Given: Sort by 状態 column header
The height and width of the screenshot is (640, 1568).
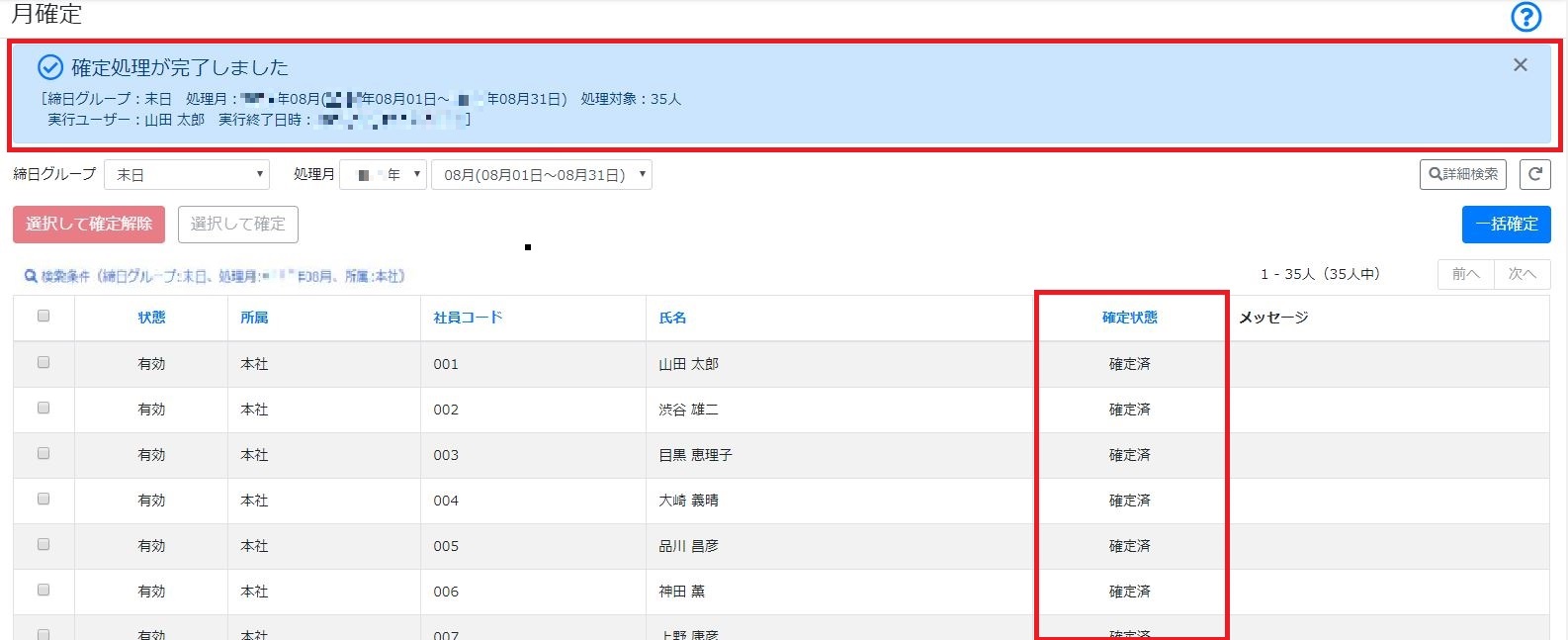Looking at the screenshot, I should [151, 318].
